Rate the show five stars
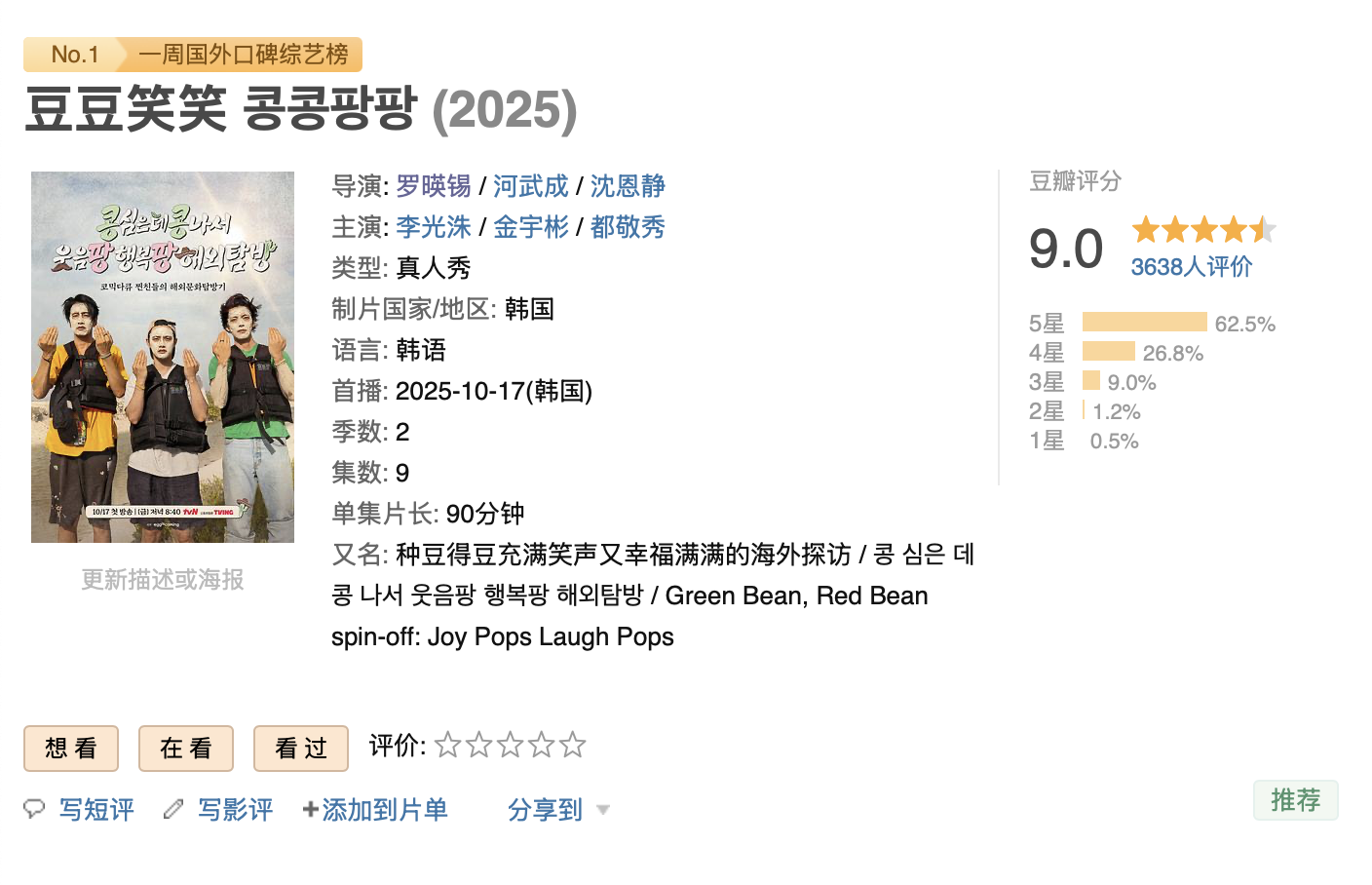 pos(573,746)
